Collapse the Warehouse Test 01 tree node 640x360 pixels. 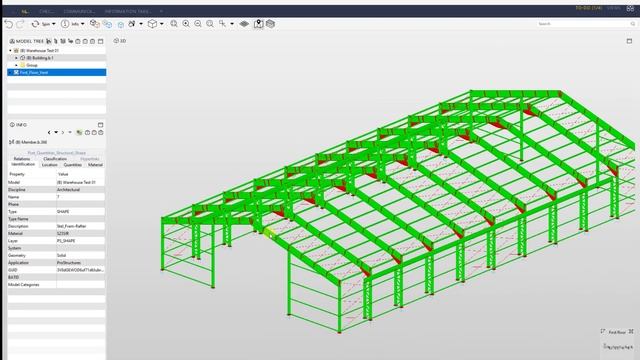(x=10, y=51)
